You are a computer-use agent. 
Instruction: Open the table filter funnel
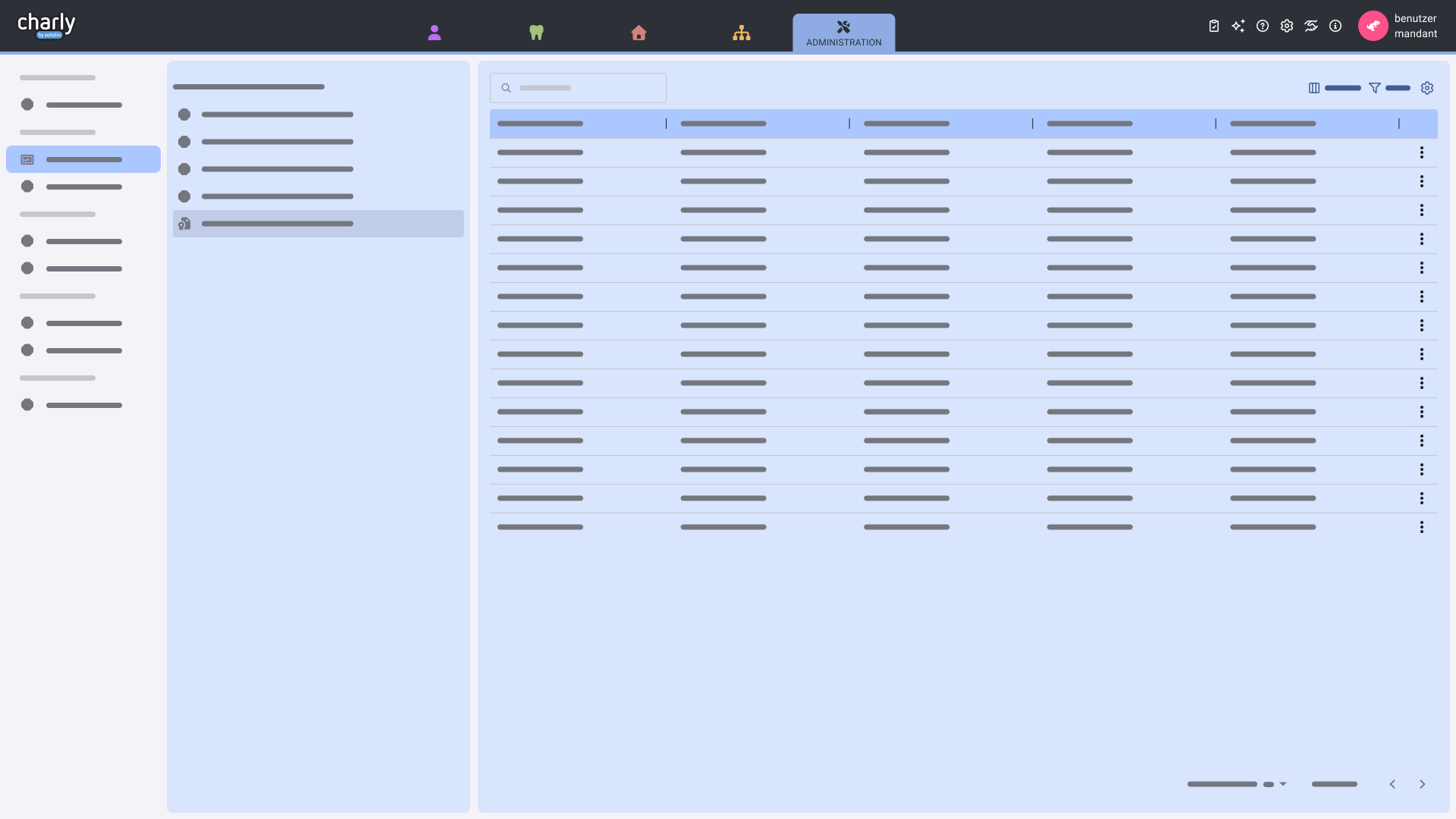point(1375,88)
